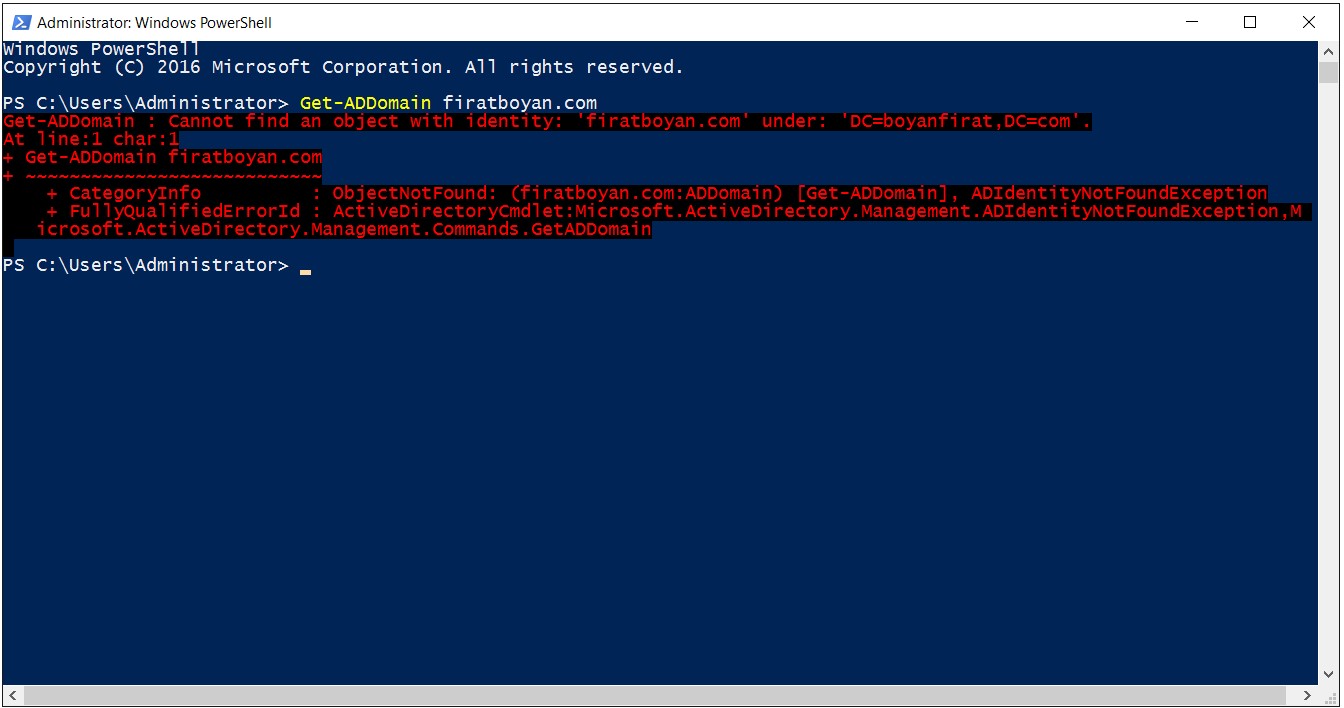Image resolution: width=1344 pixels, height=708 pixels.
Task: Click 'firatboyan.com' argument in the command line
Action: click(x=520, y=103)
